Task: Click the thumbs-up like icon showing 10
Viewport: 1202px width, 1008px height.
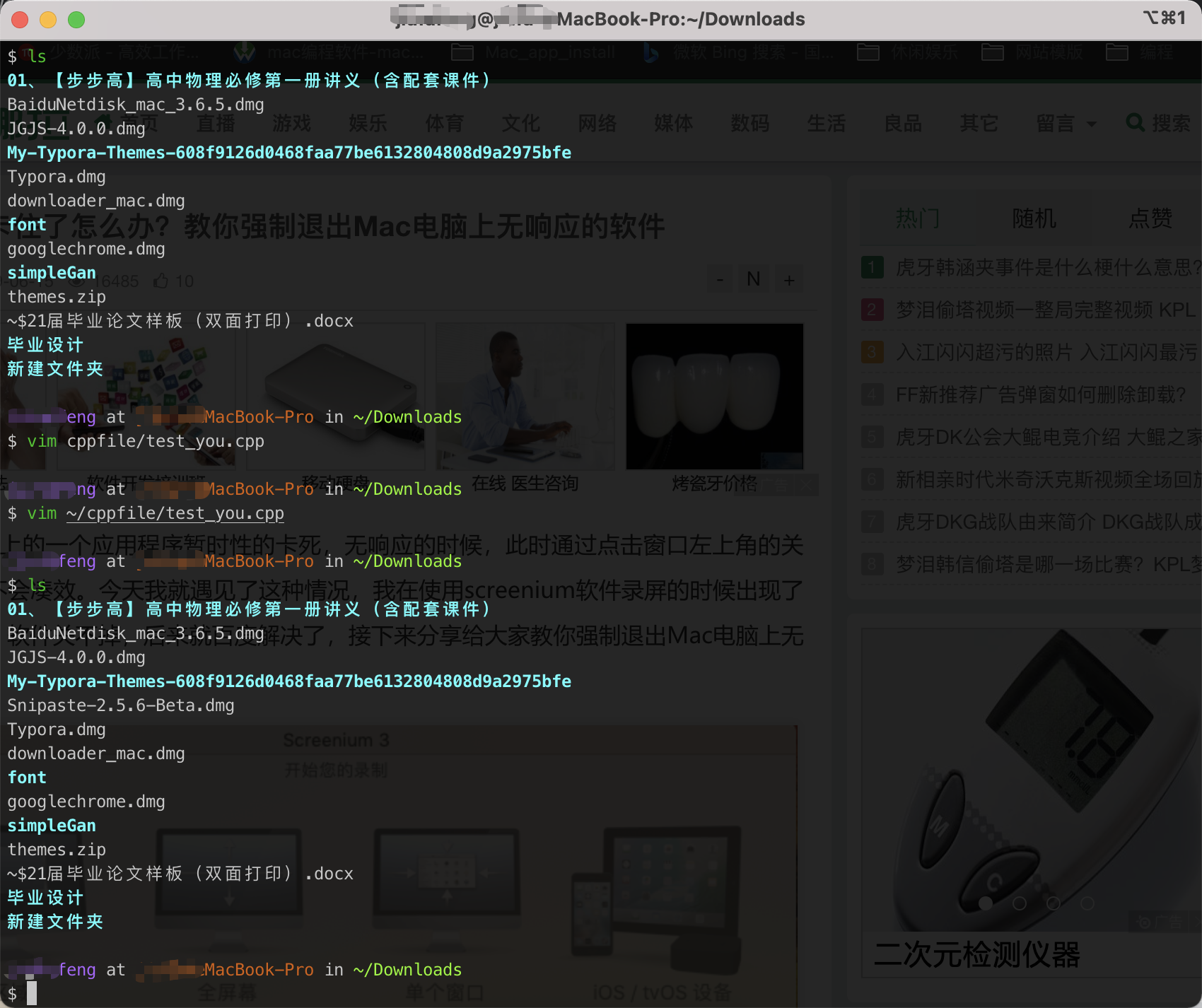Action: (162, 281)
